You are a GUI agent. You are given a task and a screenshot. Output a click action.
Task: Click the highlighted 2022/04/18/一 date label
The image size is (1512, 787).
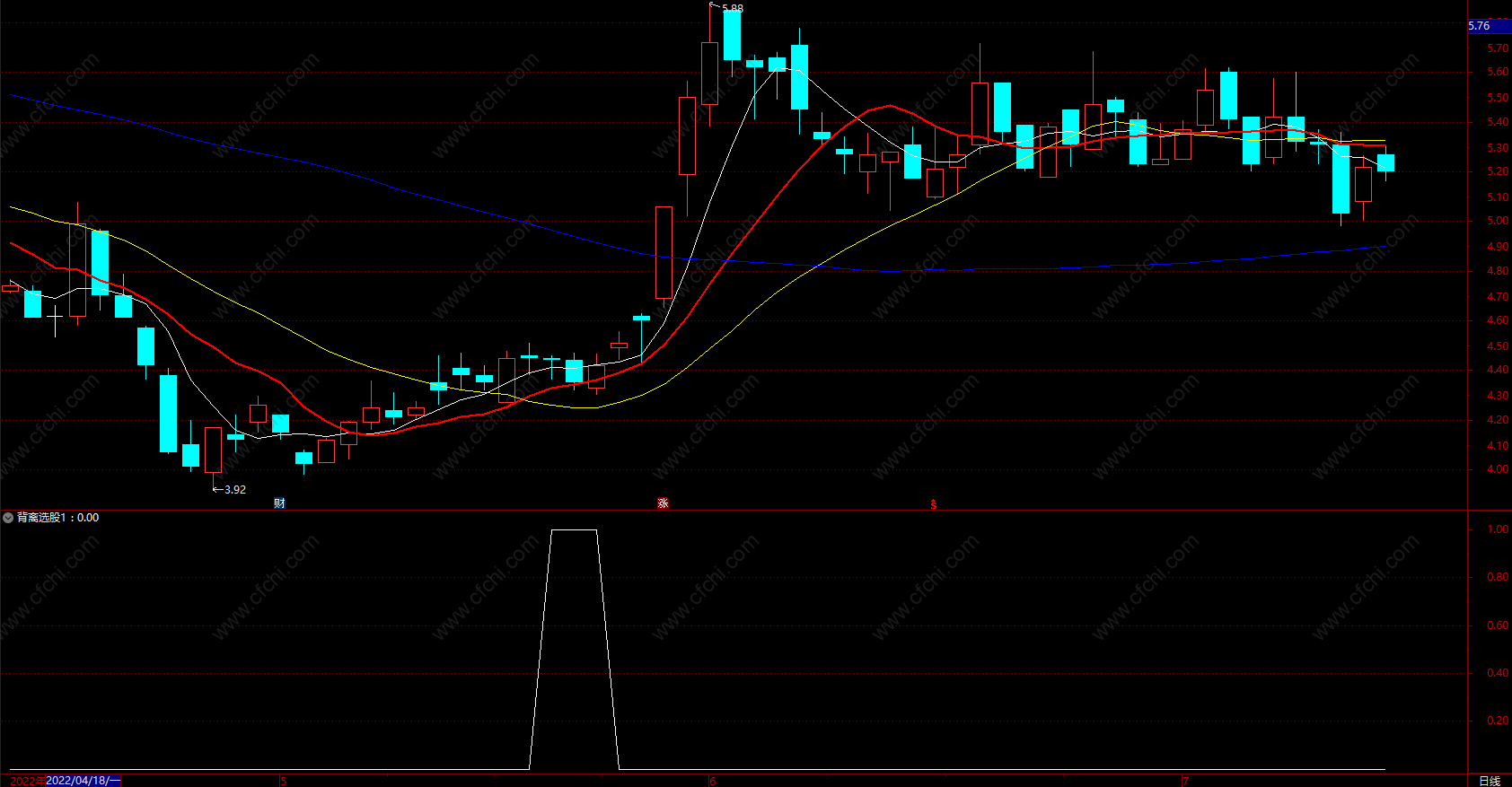pyautogui.click(x=83, y=781)
